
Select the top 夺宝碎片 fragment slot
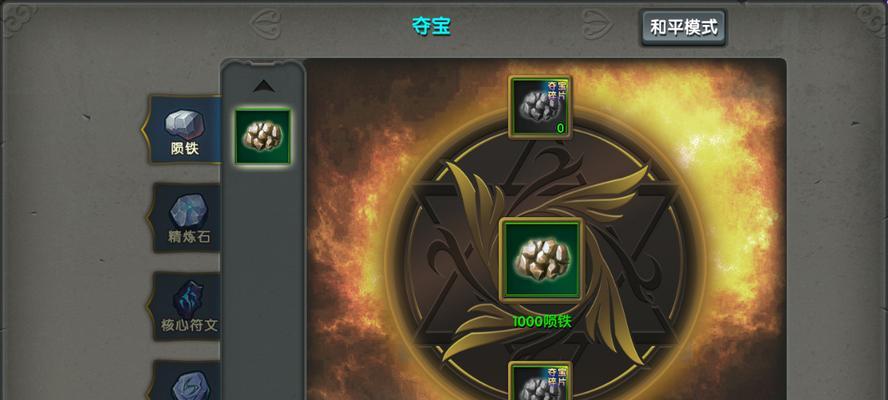(540, 107)
